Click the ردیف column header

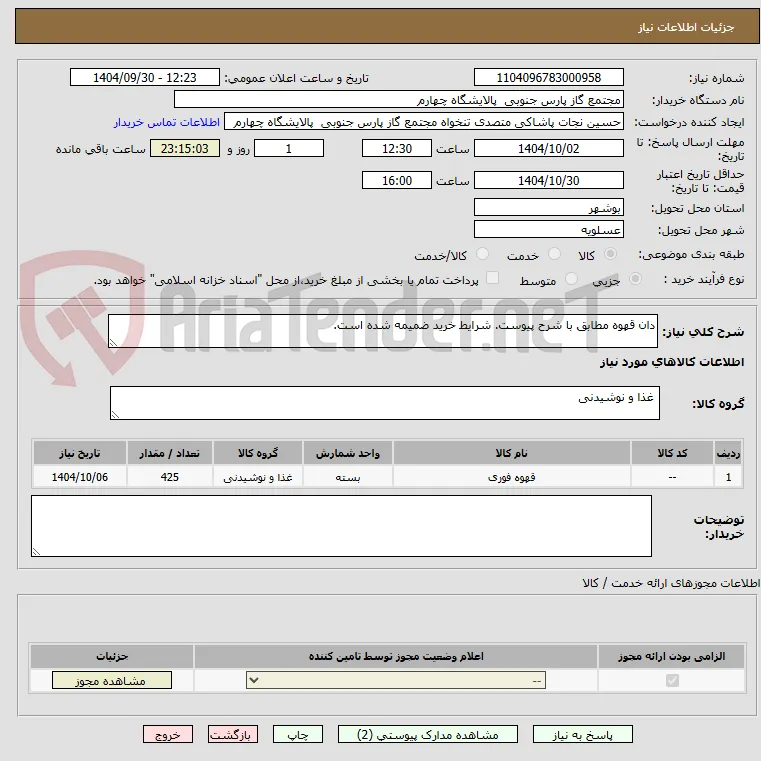click(728, 453)
